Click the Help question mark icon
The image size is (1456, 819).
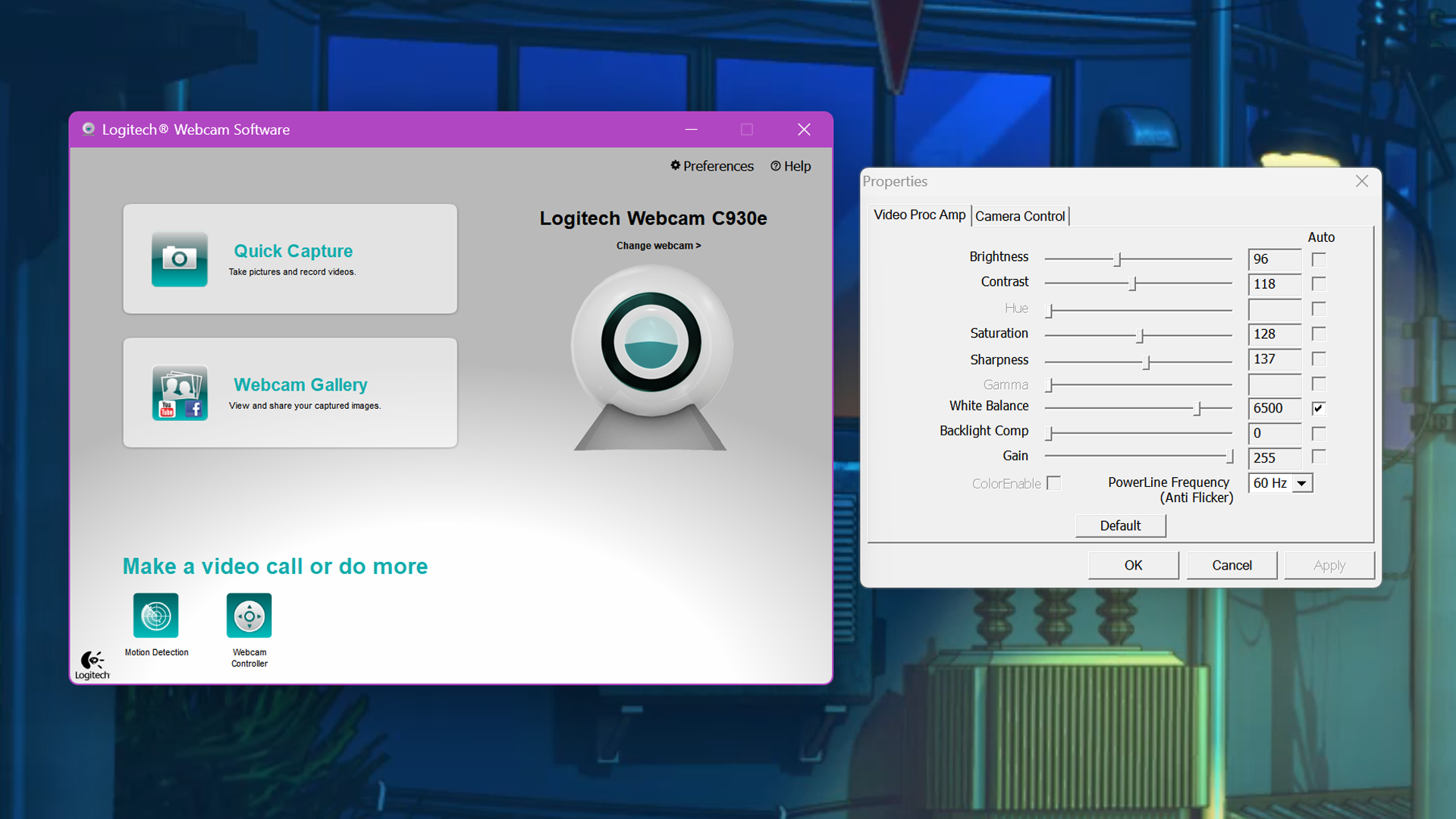tap(775, 166)
